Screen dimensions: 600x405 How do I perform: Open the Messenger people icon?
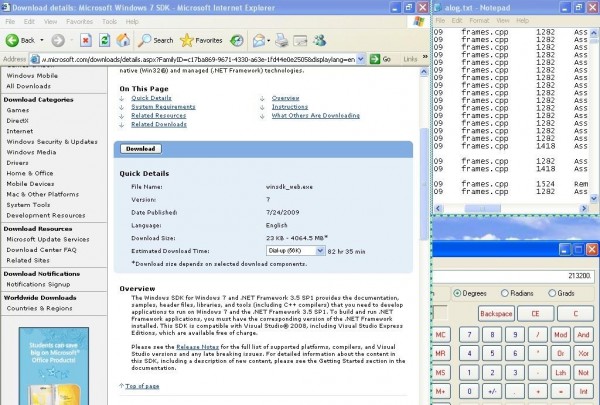pyautogui.click(x=320, y=40)
